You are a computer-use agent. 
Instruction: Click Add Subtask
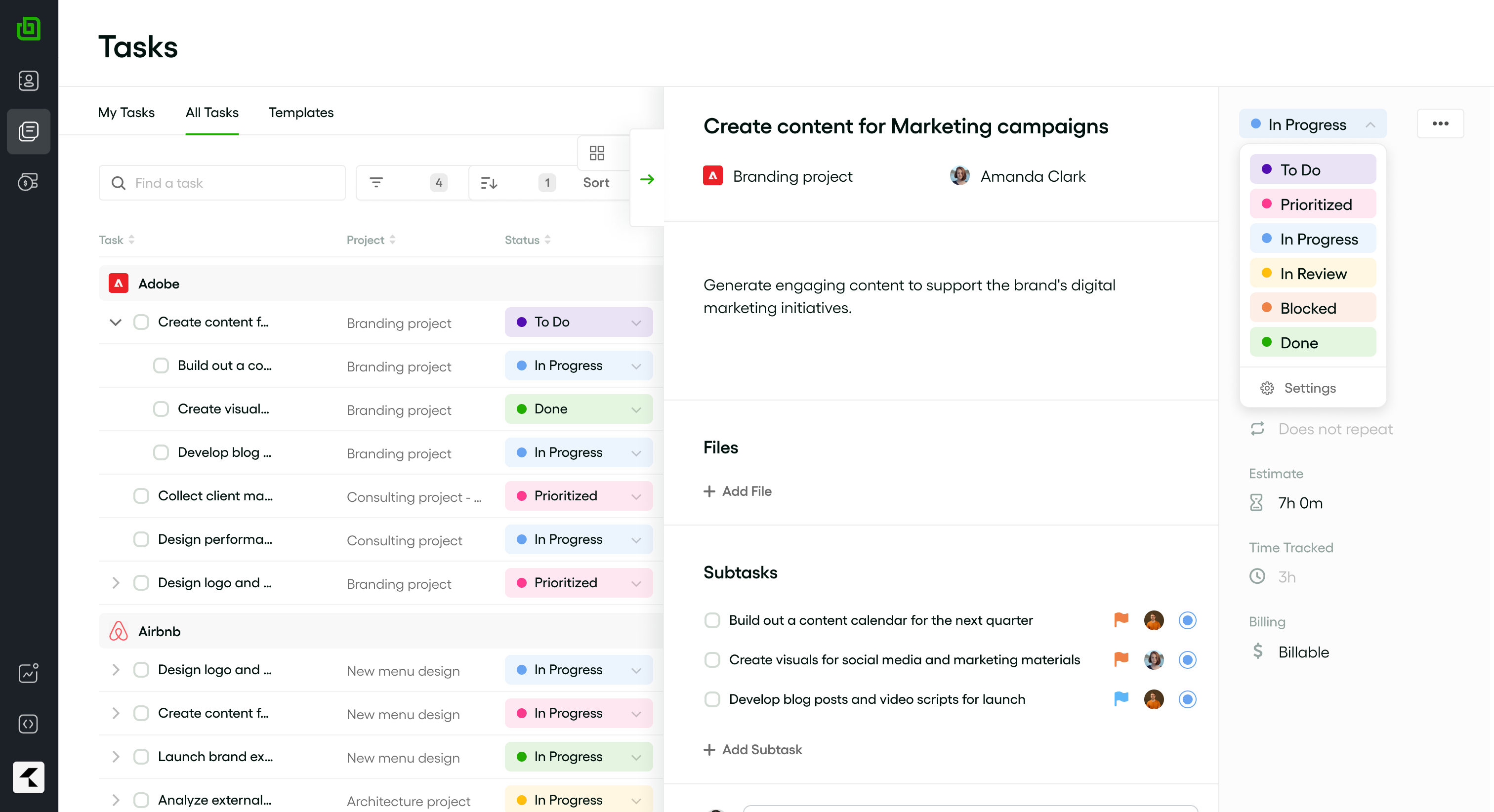click(x=752, y=749)
